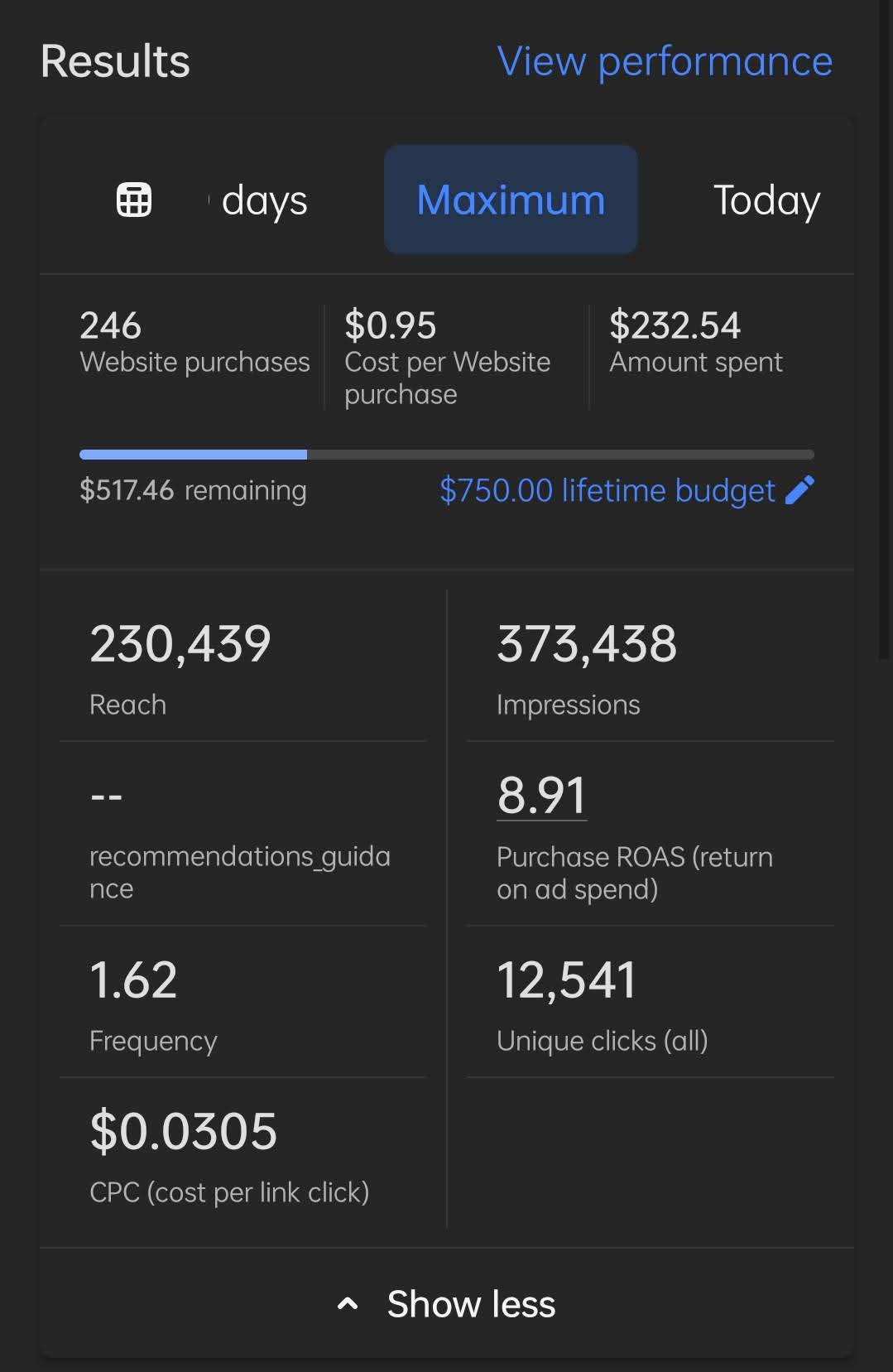The width and height of the screenshot is (893, 1372).
Task: Collapse metrics using the Show less chevron
Action: (x=348, y=1304)
